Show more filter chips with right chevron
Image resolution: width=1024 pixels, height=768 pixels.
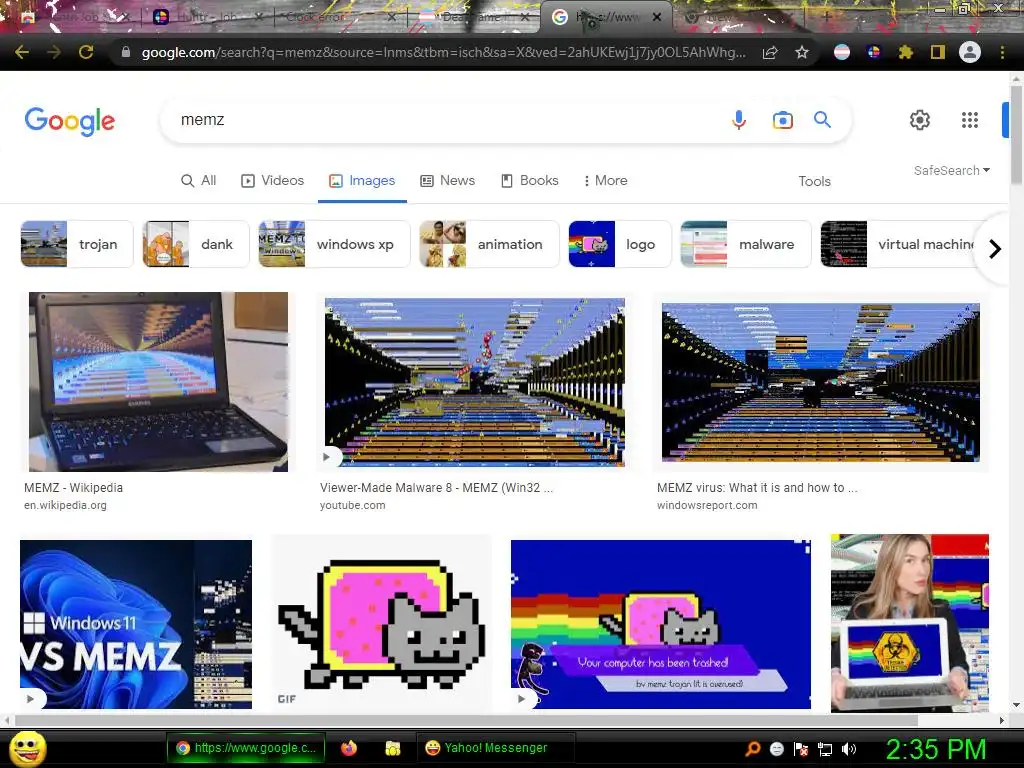(995, 249)
